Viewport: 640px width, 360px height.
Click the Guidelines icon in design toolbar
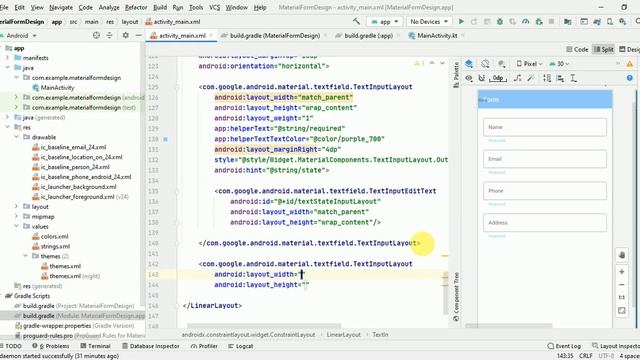(573, 78)
